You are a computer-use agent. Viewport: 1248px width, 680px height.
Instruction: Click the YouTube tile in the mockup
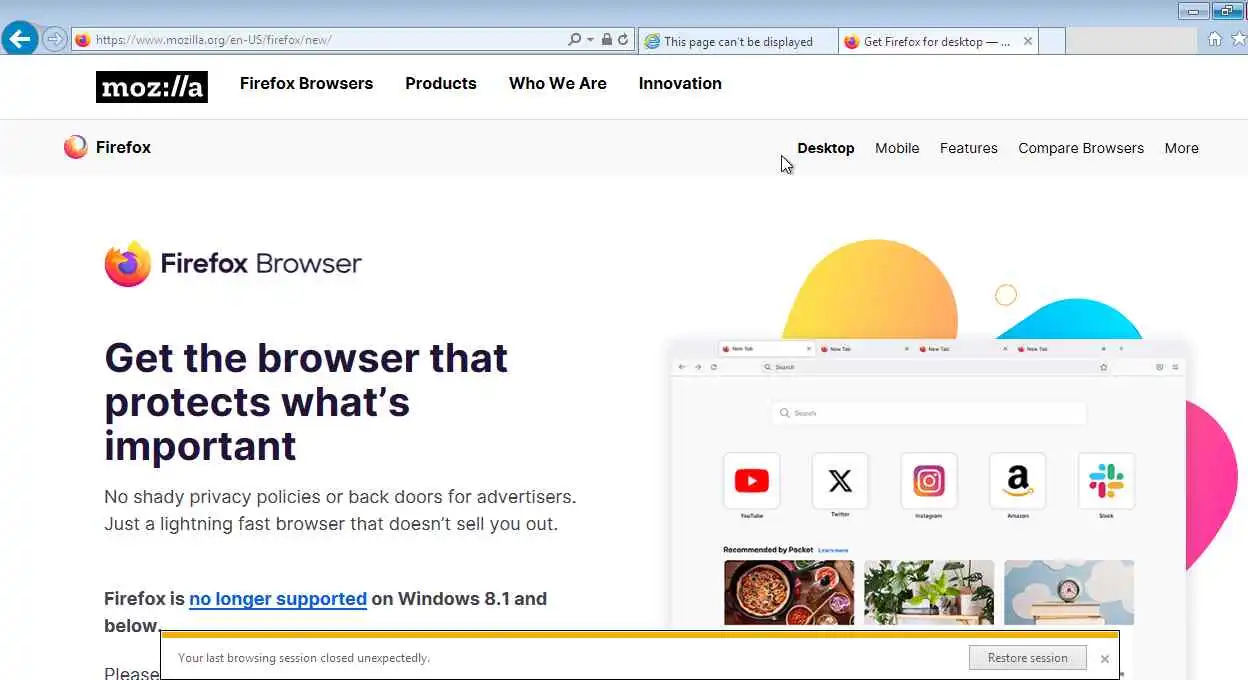coord(751,481)
